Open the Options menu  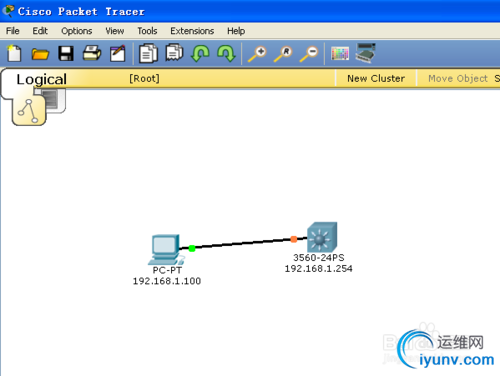tap(77, 31)
